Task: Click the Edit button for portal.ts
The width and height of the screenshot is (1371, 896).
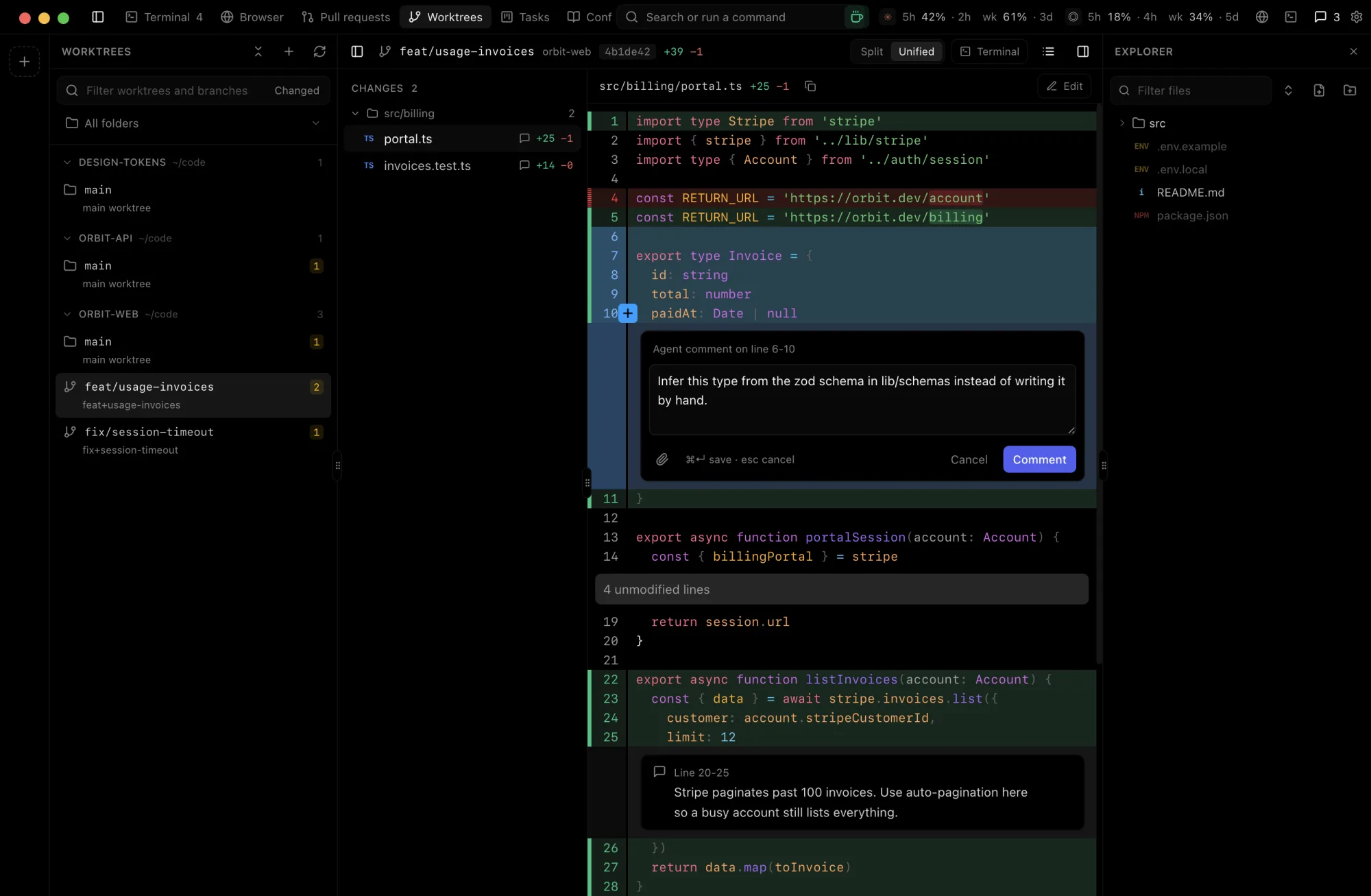Action: point(1065,86)
